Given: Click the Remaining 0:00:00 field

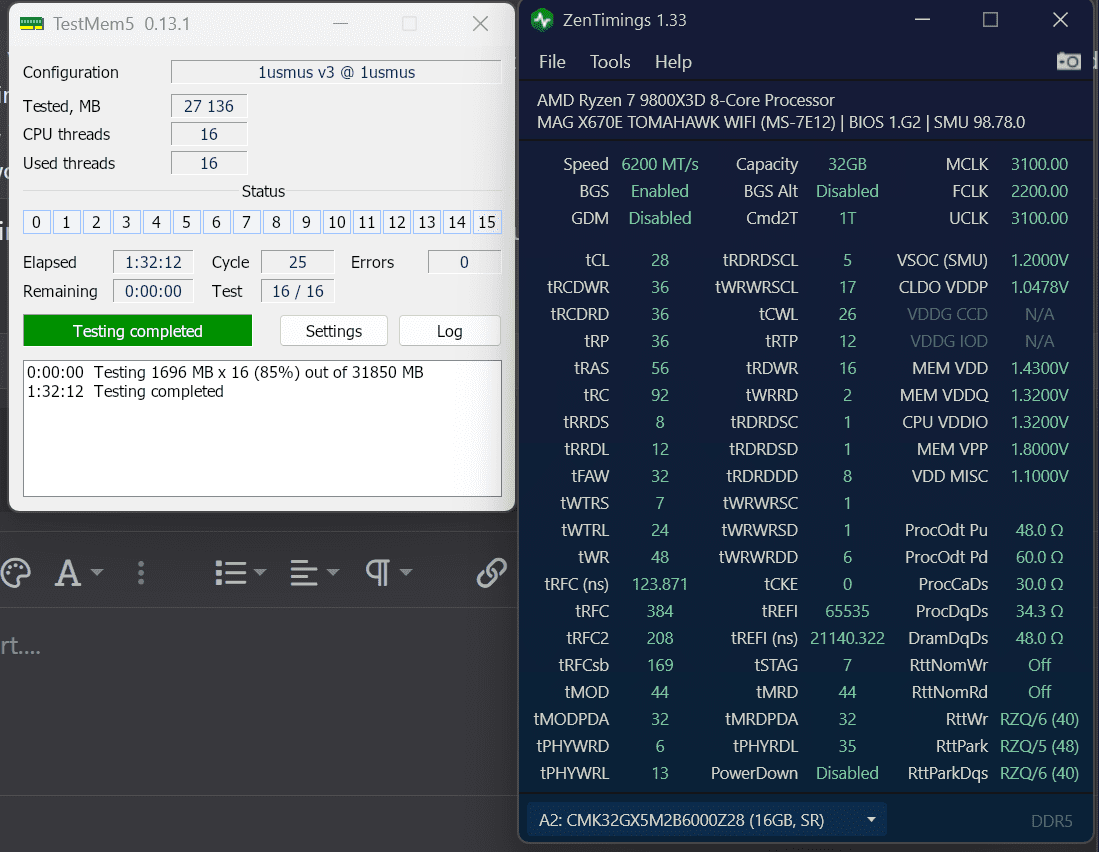Looking at the screenshot, I should (x=153, y=291).
